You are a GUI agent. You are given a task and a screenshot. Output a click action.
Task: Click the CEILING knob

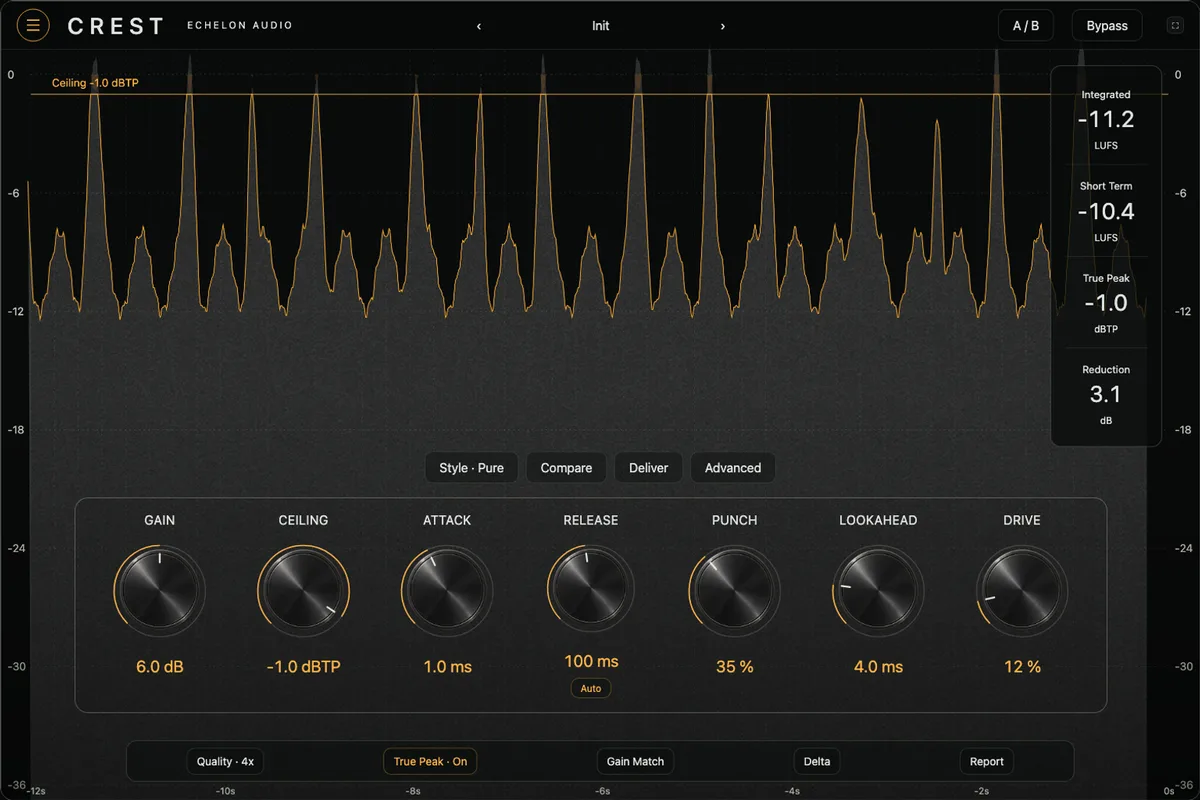(304, 590)
